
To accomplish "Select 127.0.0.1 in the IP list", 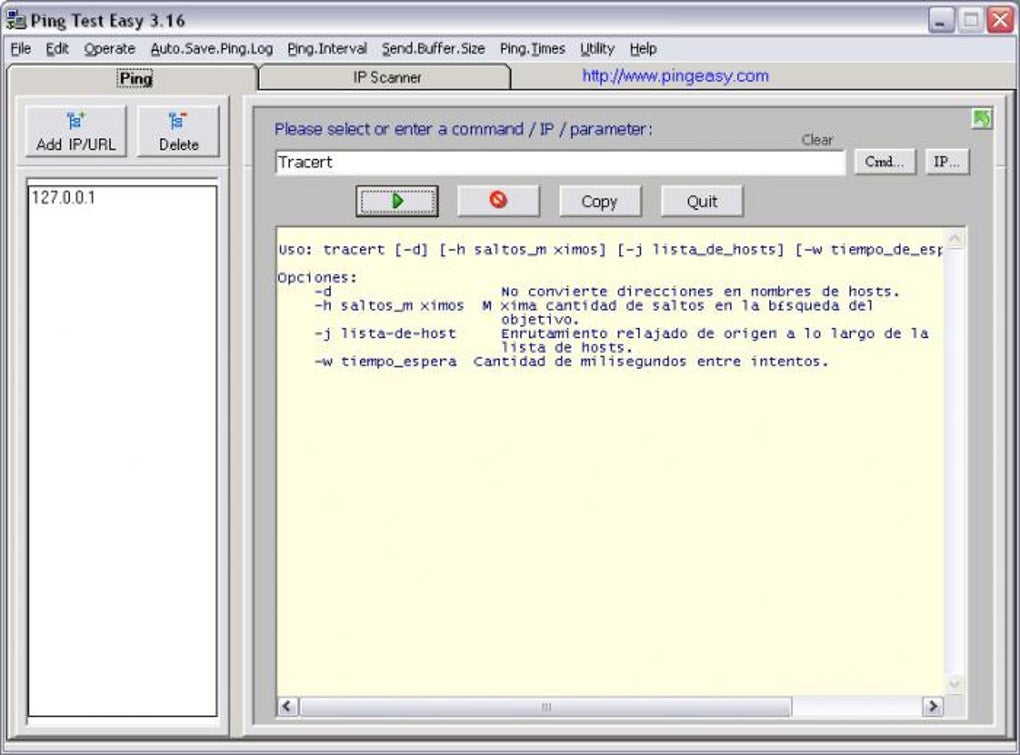I will [64, 198].
